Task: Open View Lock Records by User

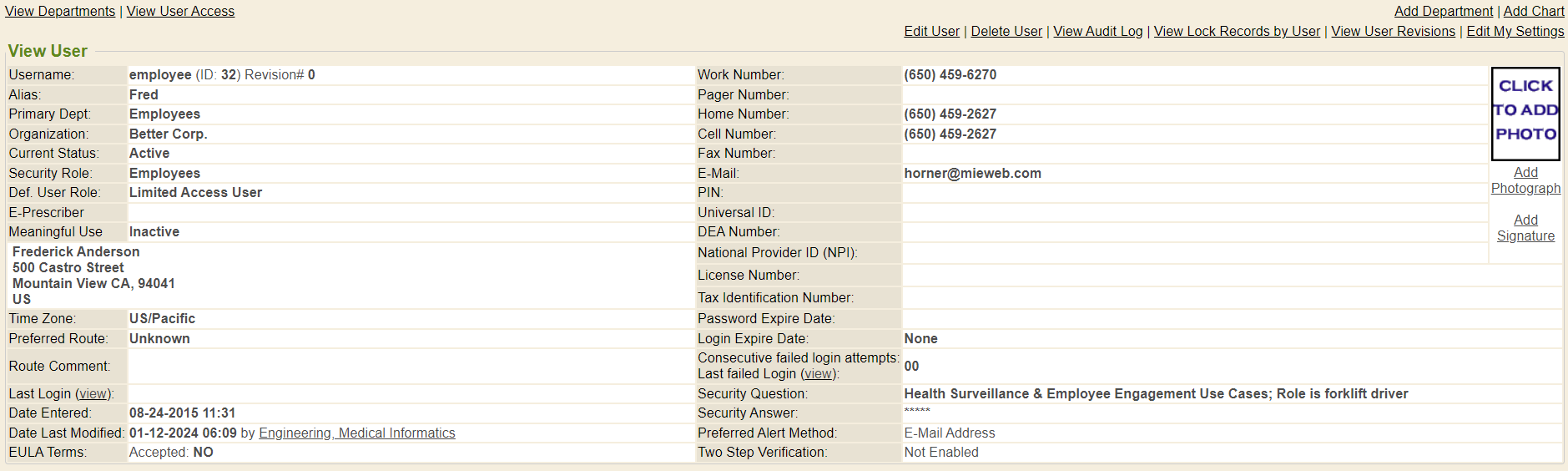Action: coord(1237,31)
